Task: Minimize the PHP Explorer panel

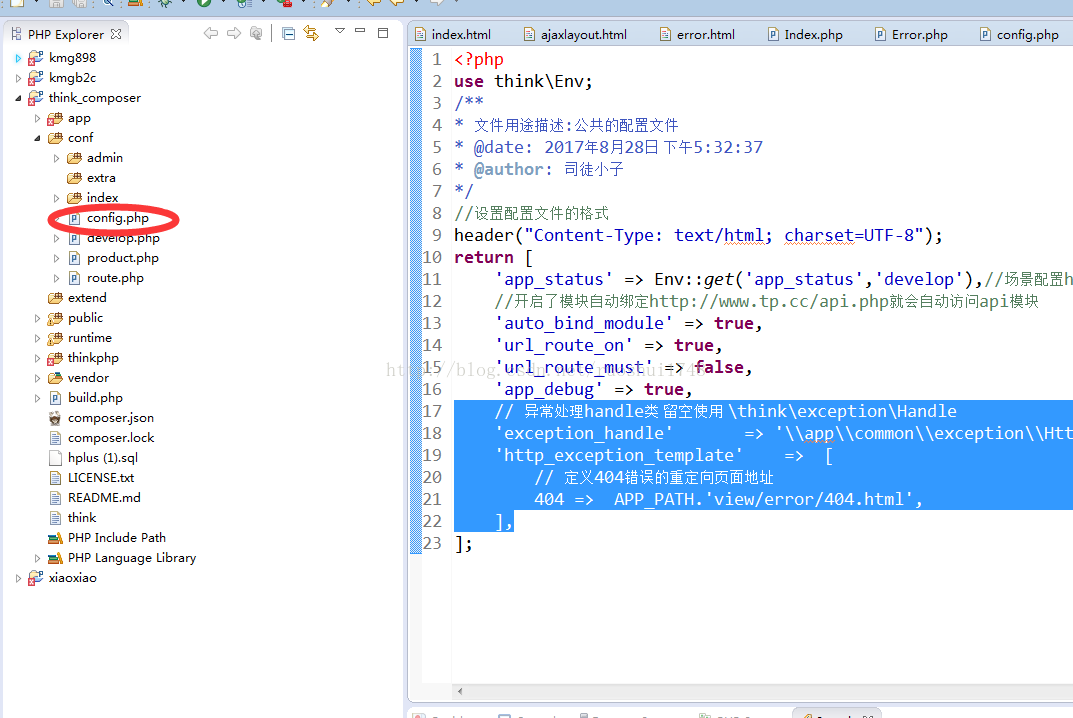Action: 361,31
